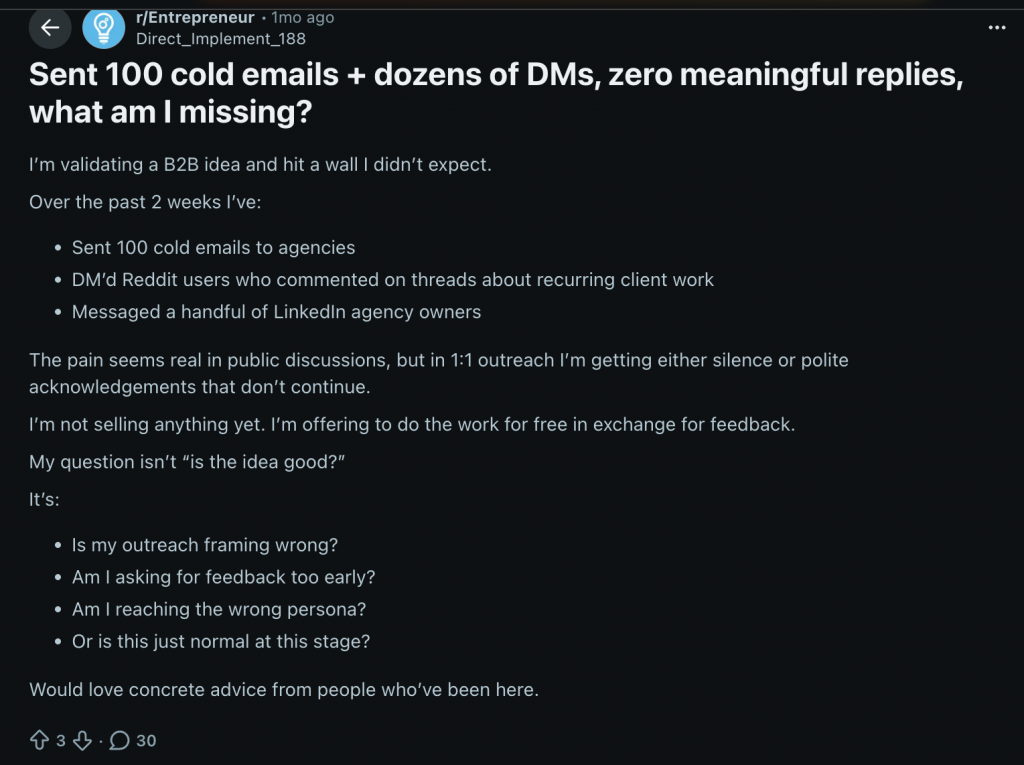Click the r/Entrepreneur lightbulb avatar

click(x=104, y=28)
